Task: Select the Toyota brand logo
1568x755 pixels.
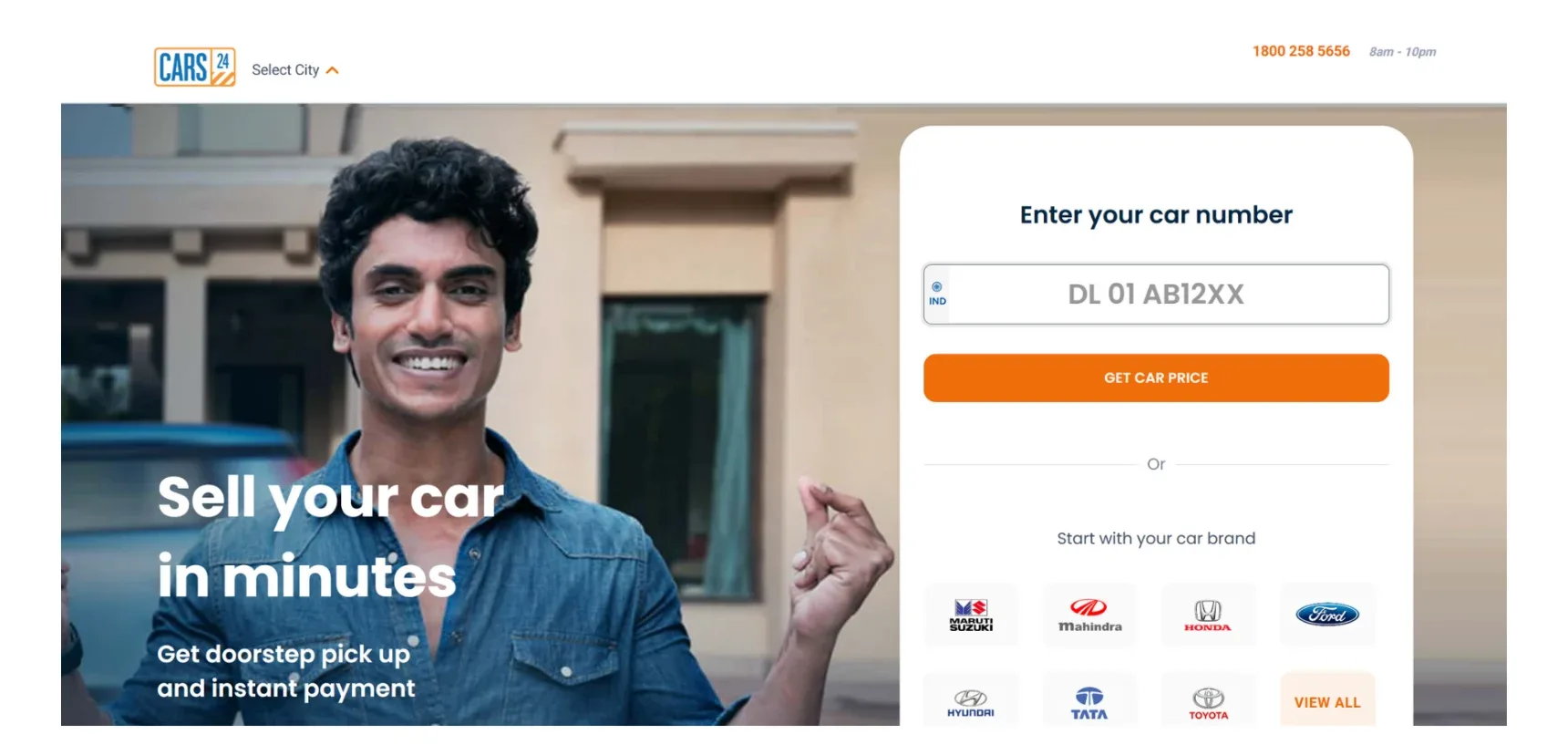Action: coord(1208,700)
